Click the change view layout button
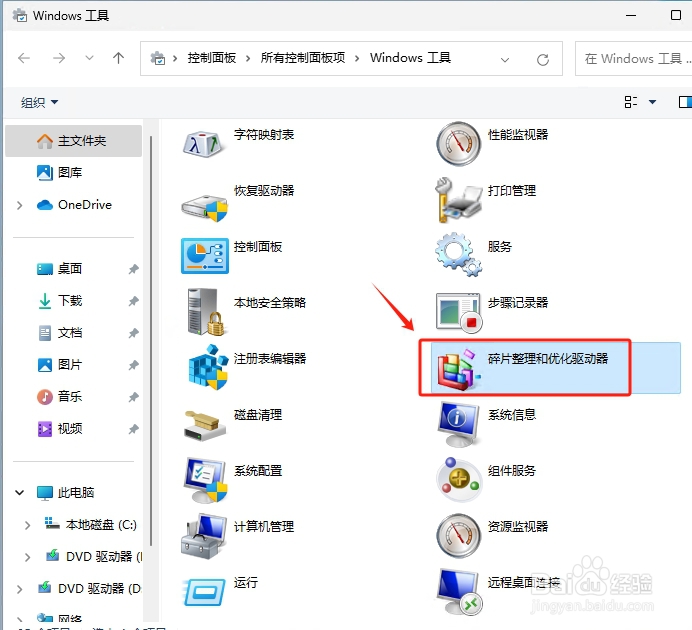The height and width of the screenshot is (630, 692). [631, 102]
